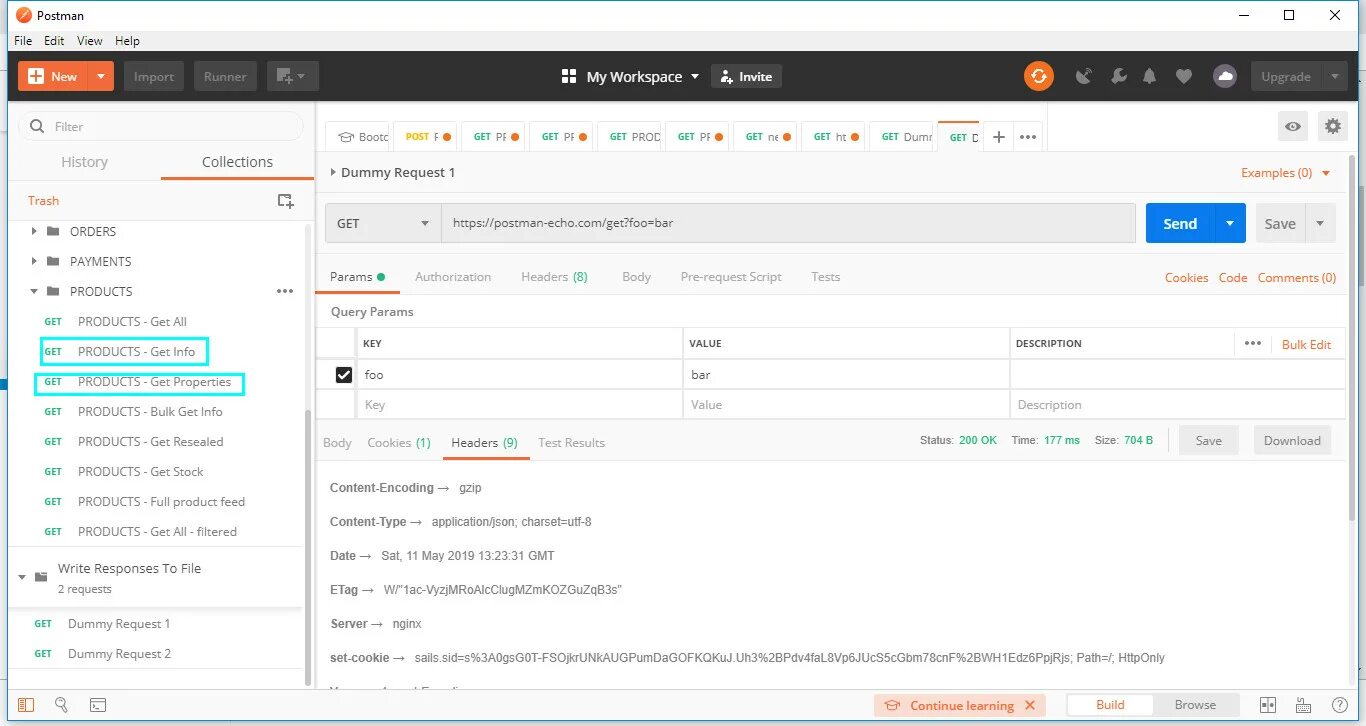Click the plus icon to open a new tab

click(x=998, y=137)
